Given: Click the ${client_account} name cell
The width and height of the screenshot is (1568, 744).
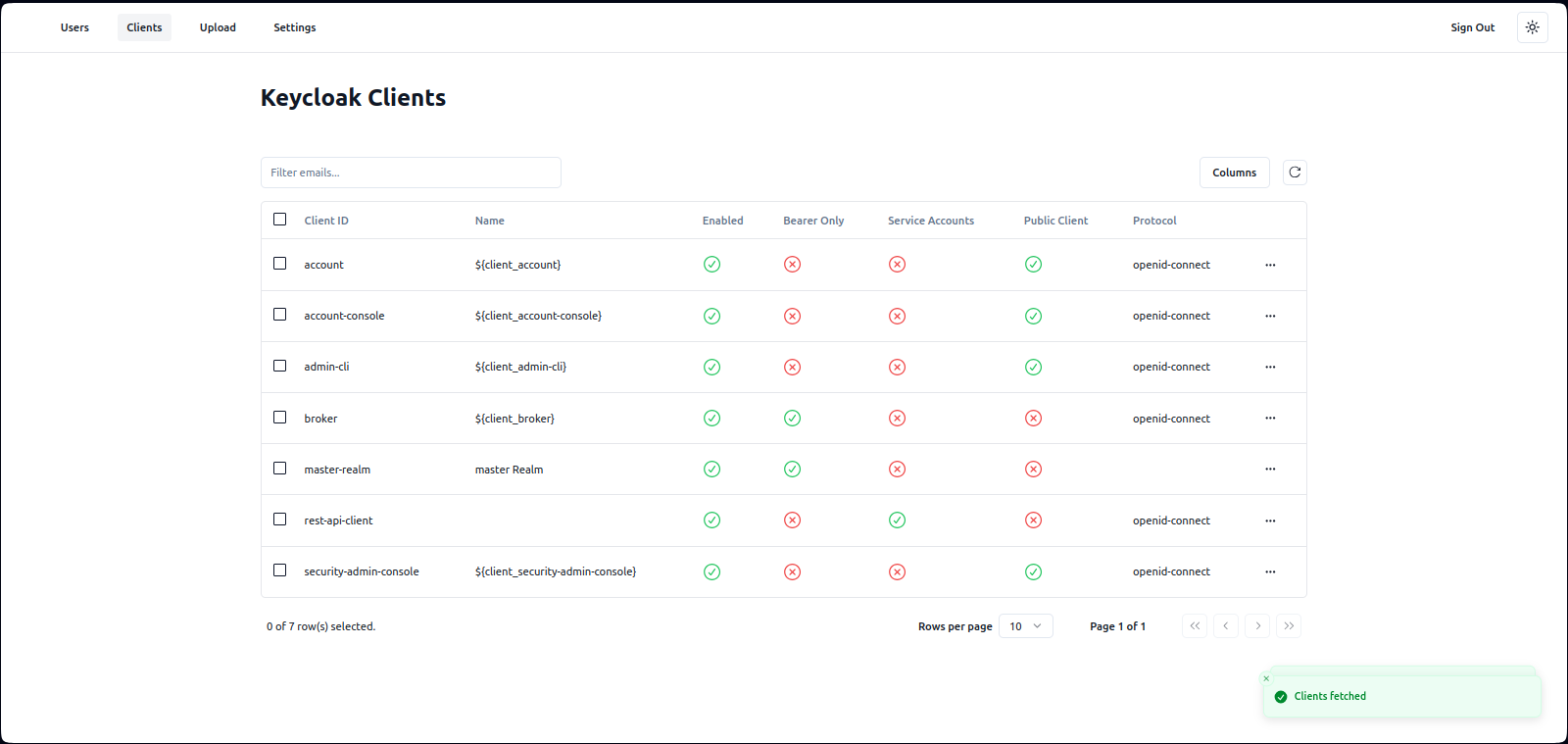Looking at the screenshot, I should click(x=518, y=265).
